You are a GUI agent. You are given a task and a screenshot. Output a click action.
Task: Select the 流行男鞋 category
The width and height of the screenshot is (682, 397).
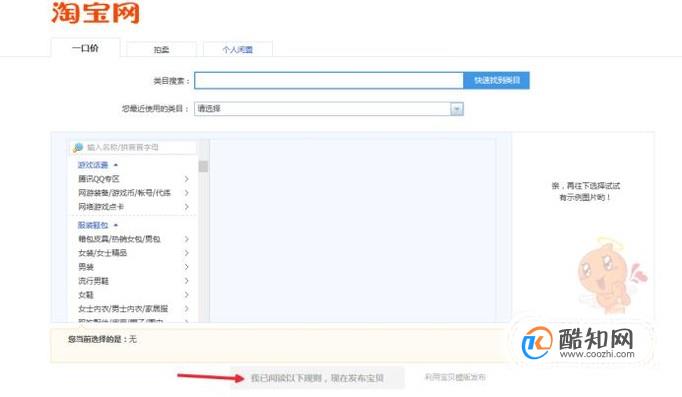[93, 281]
